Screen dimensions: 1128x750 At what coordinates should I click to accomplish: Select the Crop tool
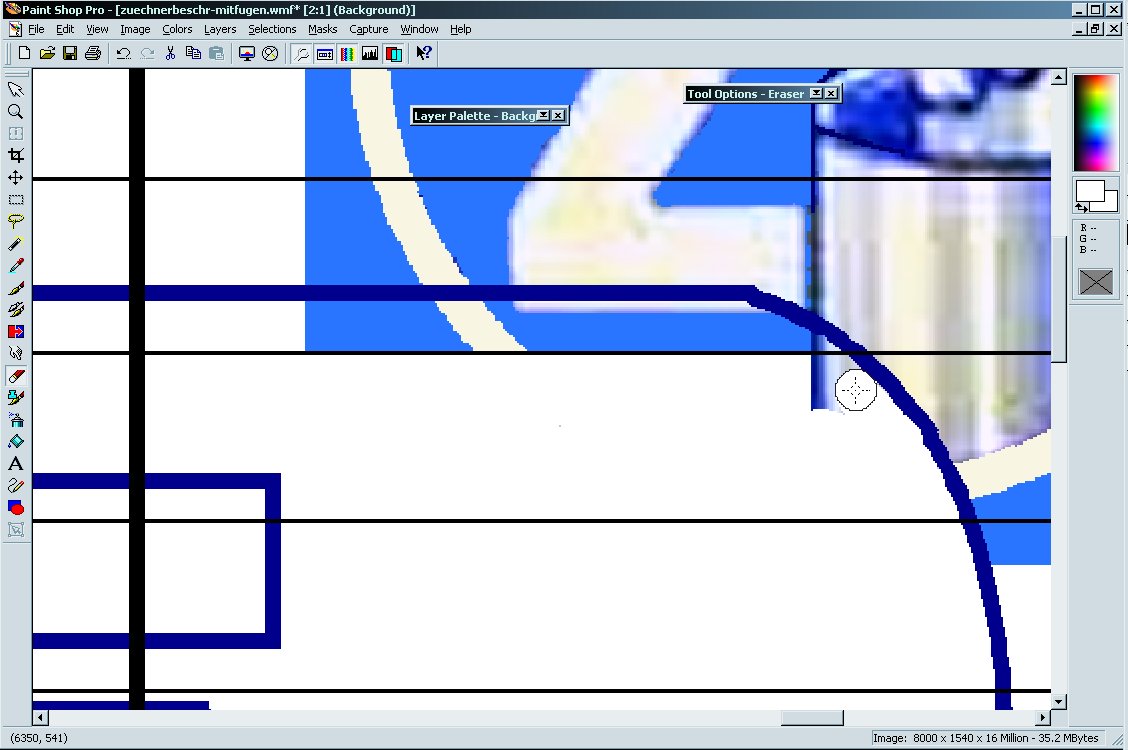coord(15,155)
